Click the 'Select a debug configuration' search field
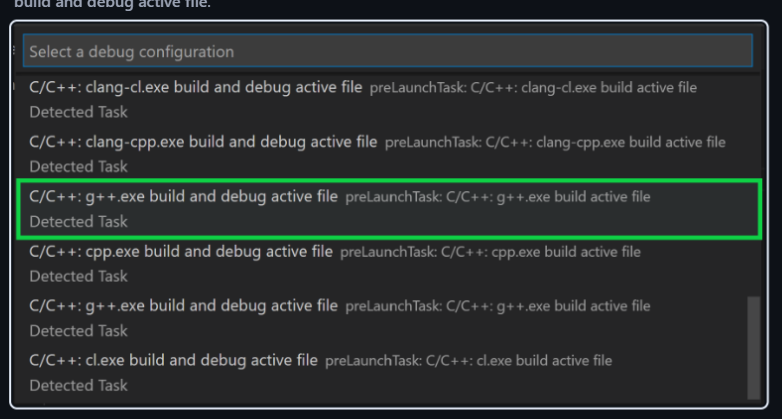782x419 pixels. click(x=386, y=51)
